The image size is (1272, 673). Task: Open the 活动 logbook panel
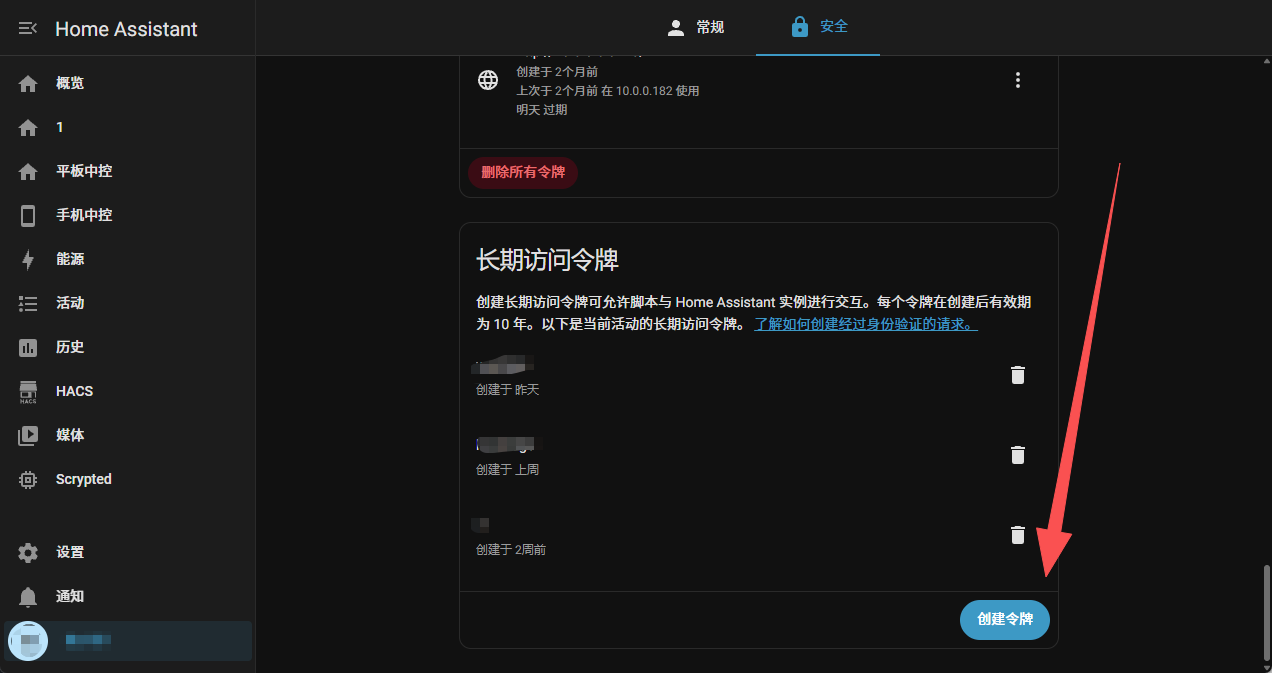pos(128,303)
